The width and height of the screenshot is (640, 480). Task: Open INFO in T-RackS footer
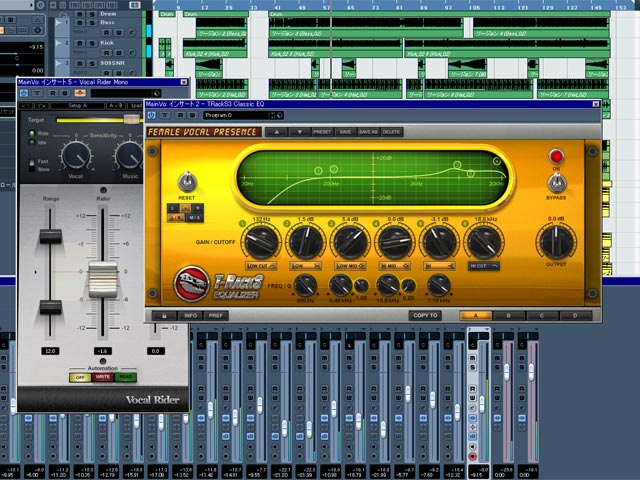[x=190, y=316]
